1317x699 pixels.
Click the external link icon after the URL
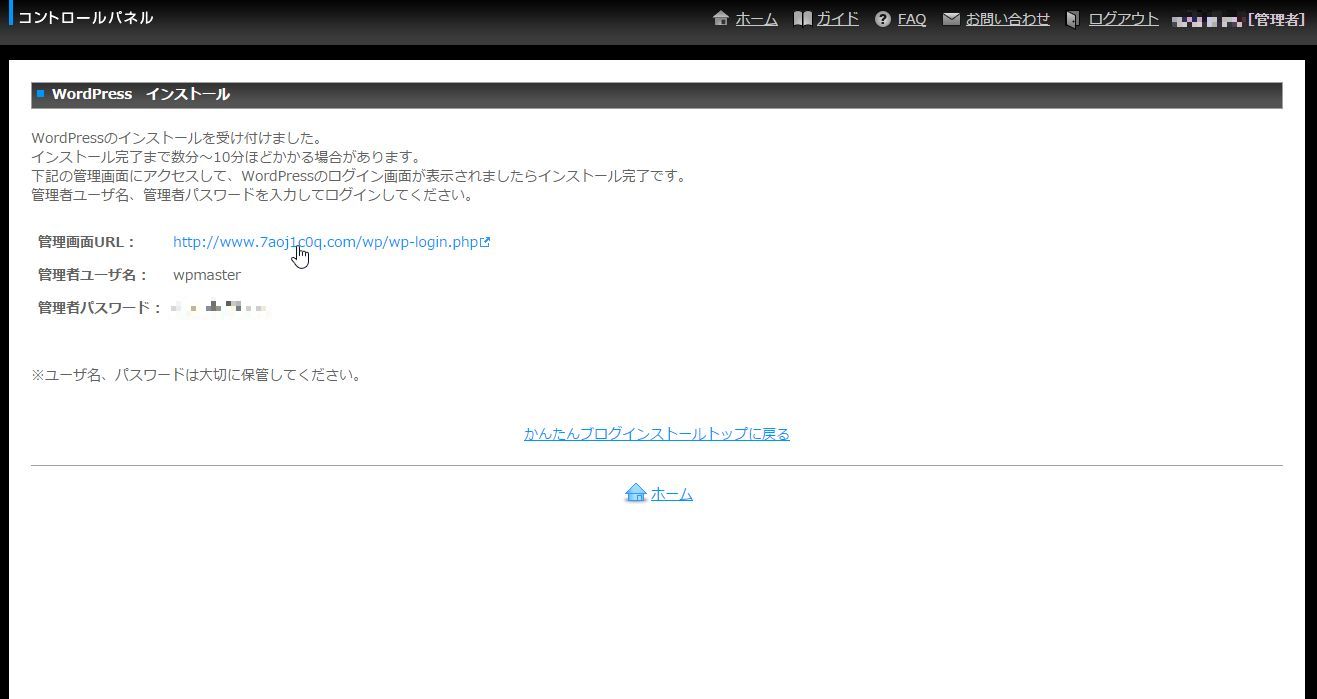[486, 242]
